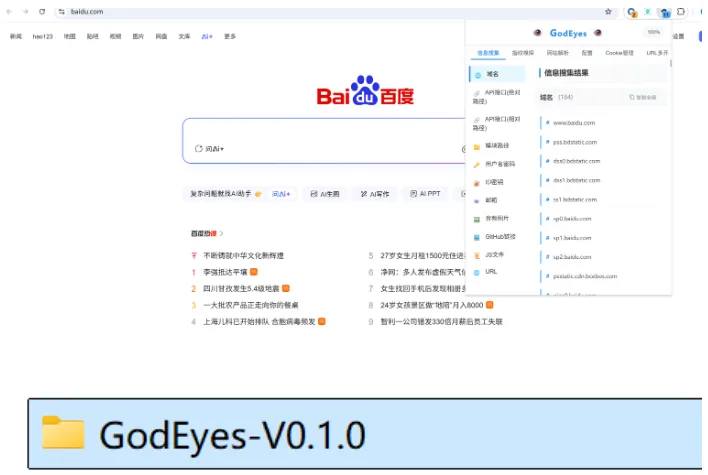Open hot search 一大批农产品正走向你的餐桌
The image size is (708, 475).
point(251,305)
